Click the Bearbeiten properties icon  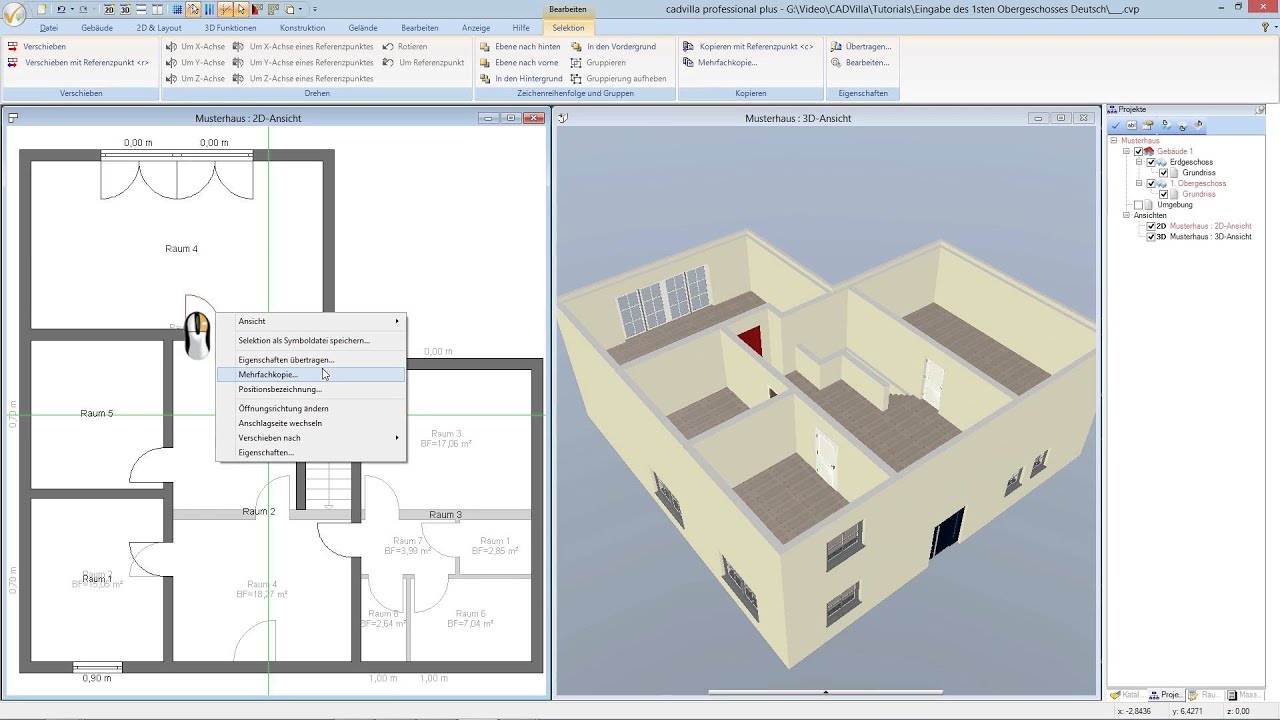(x=836, y=63)
